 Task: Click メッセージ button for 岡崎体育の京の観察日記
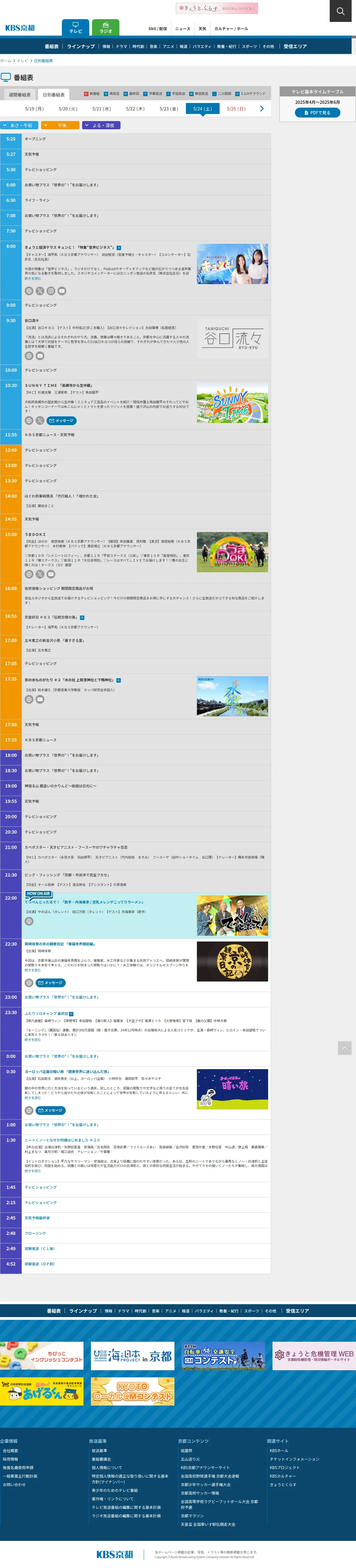pos(50,983)
